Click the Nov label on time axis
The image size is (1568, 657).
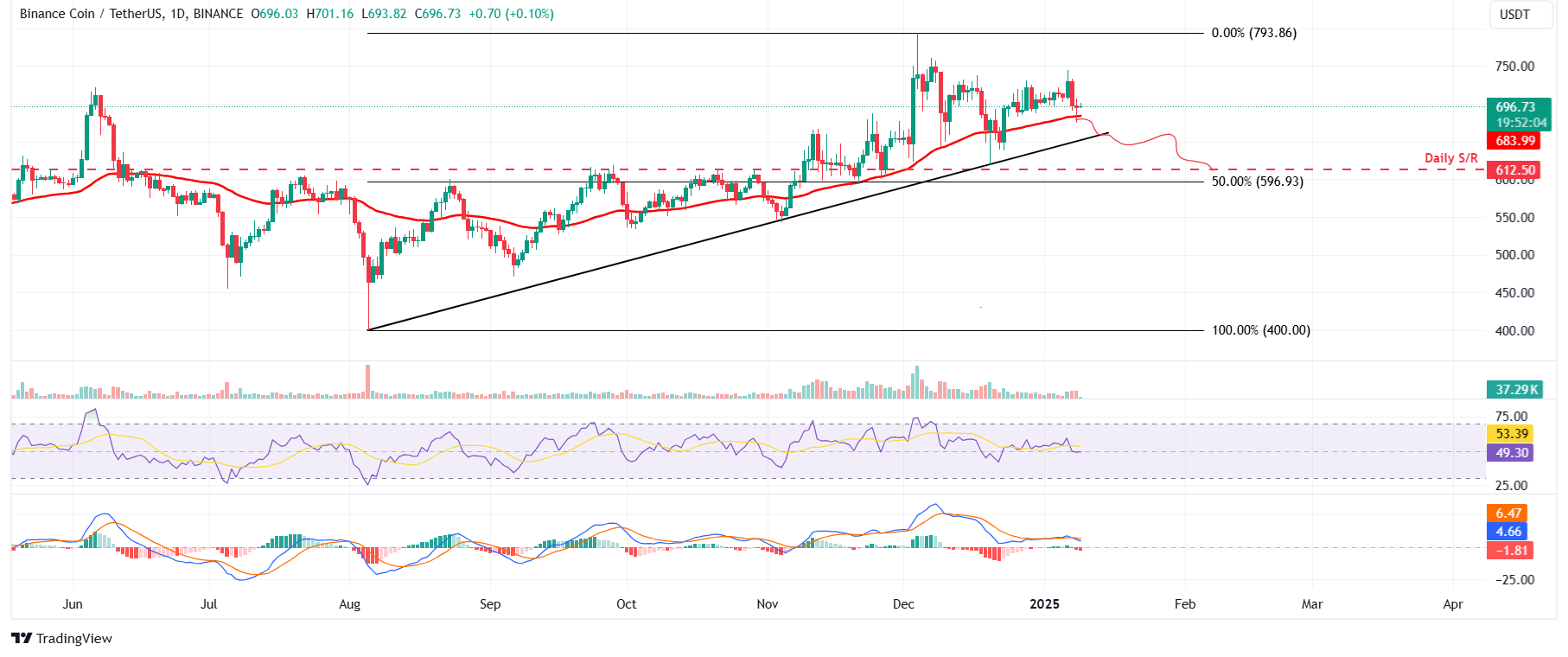pos(767,604)
